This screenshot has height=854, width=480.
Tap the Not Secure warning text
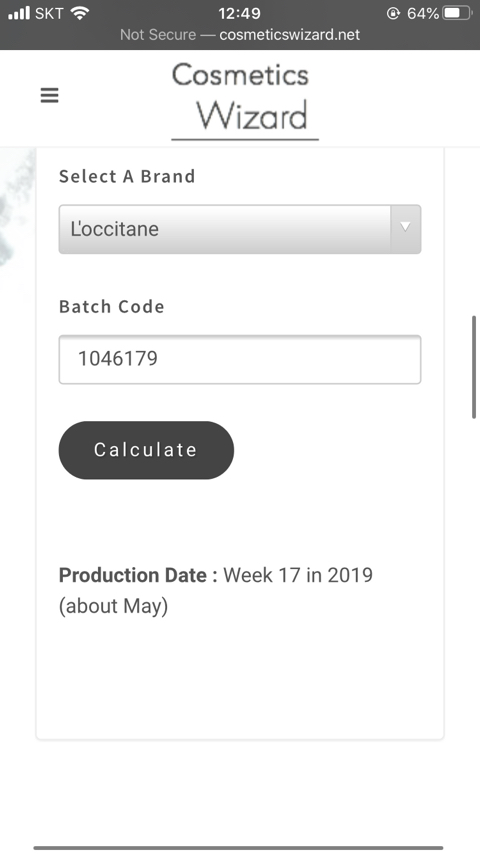tap(158, 34)
